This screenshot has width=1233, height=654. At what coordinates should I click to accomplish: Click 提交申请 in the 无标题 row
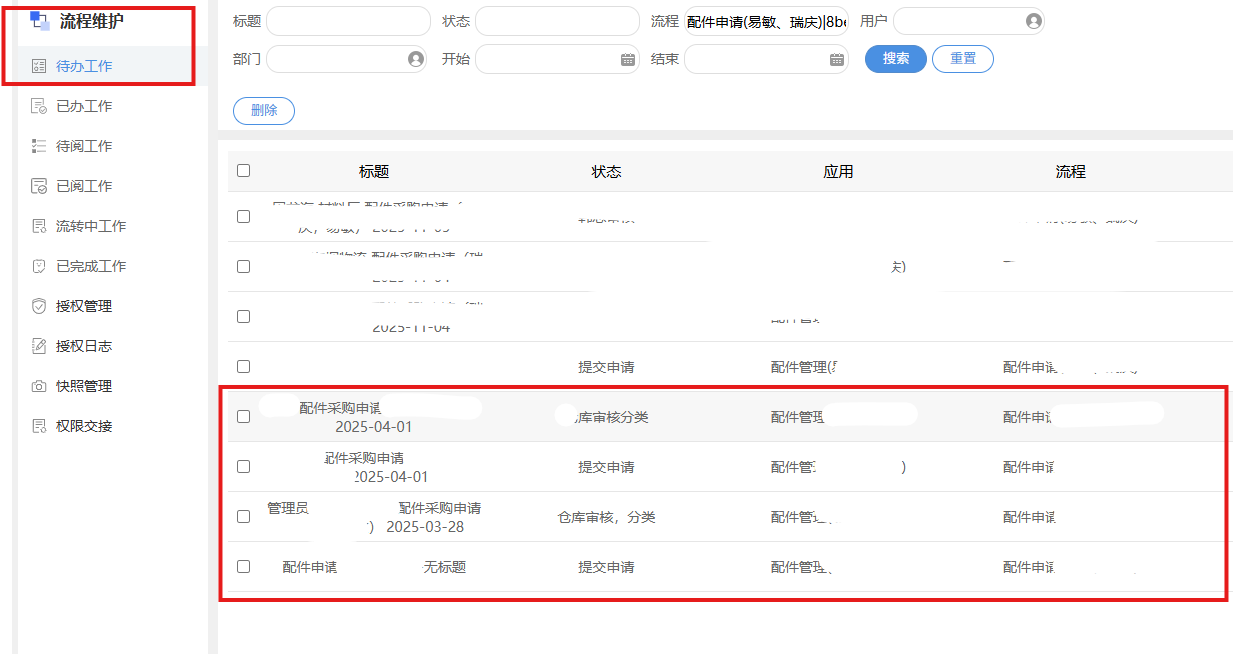[x=606, y=567]
